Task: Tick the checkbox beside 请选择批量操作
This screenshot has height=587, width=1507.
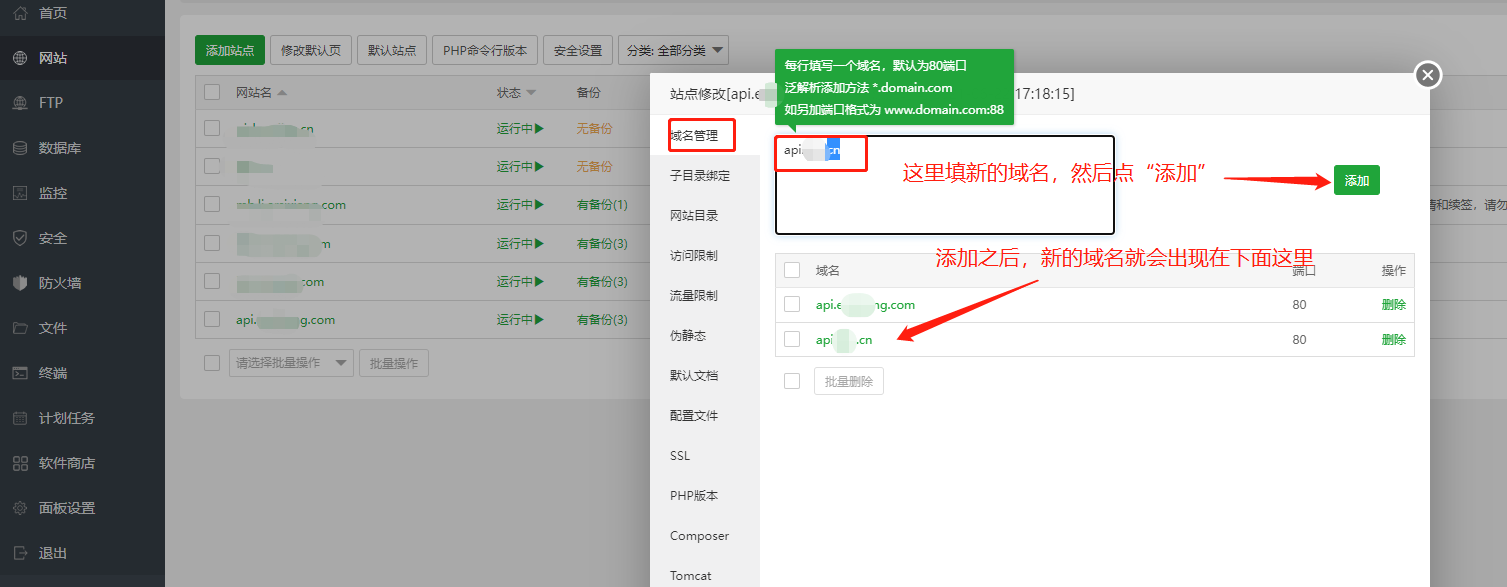Action: 212,363
